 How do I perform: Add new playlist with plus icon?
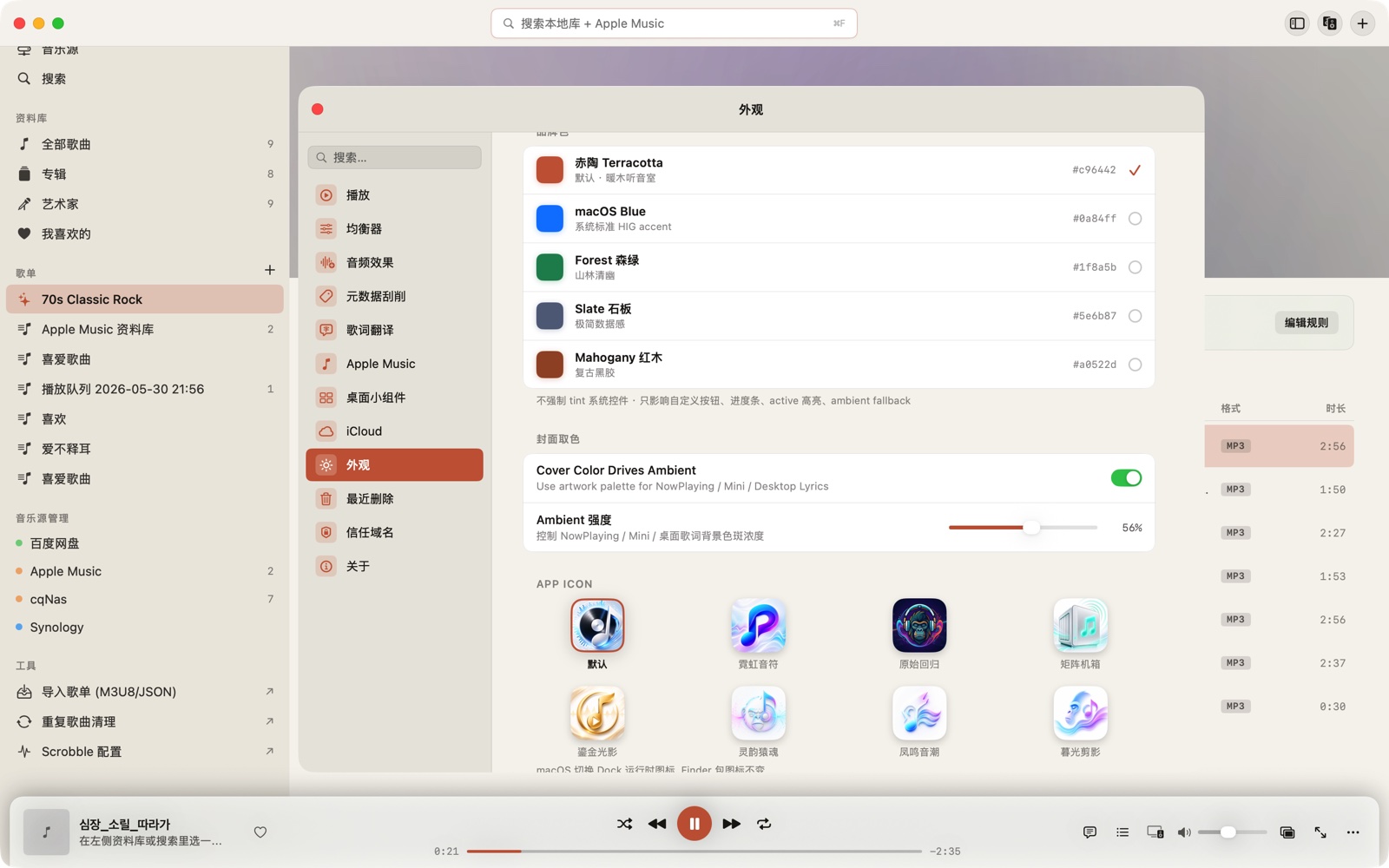pos(270,270)
